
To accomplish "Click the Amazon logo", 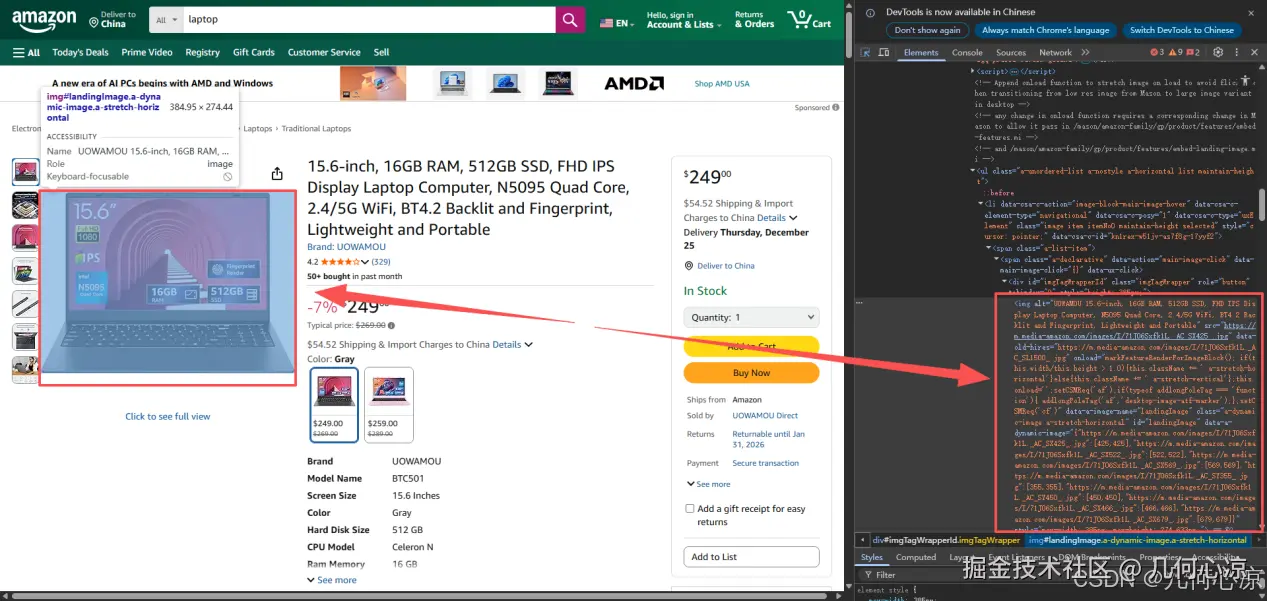I will click(x=44, y=20).
